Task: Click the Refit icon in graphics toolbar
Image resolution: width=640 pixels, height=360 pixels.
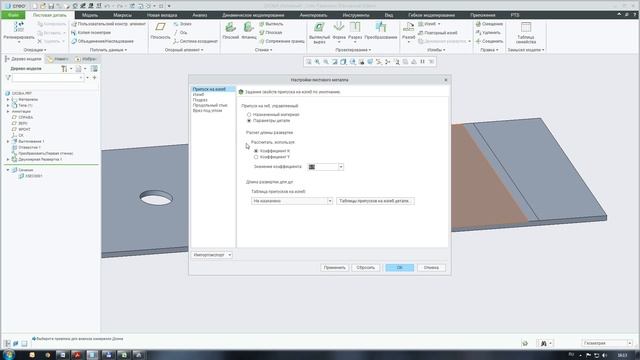Action: (x=309, y=62)
